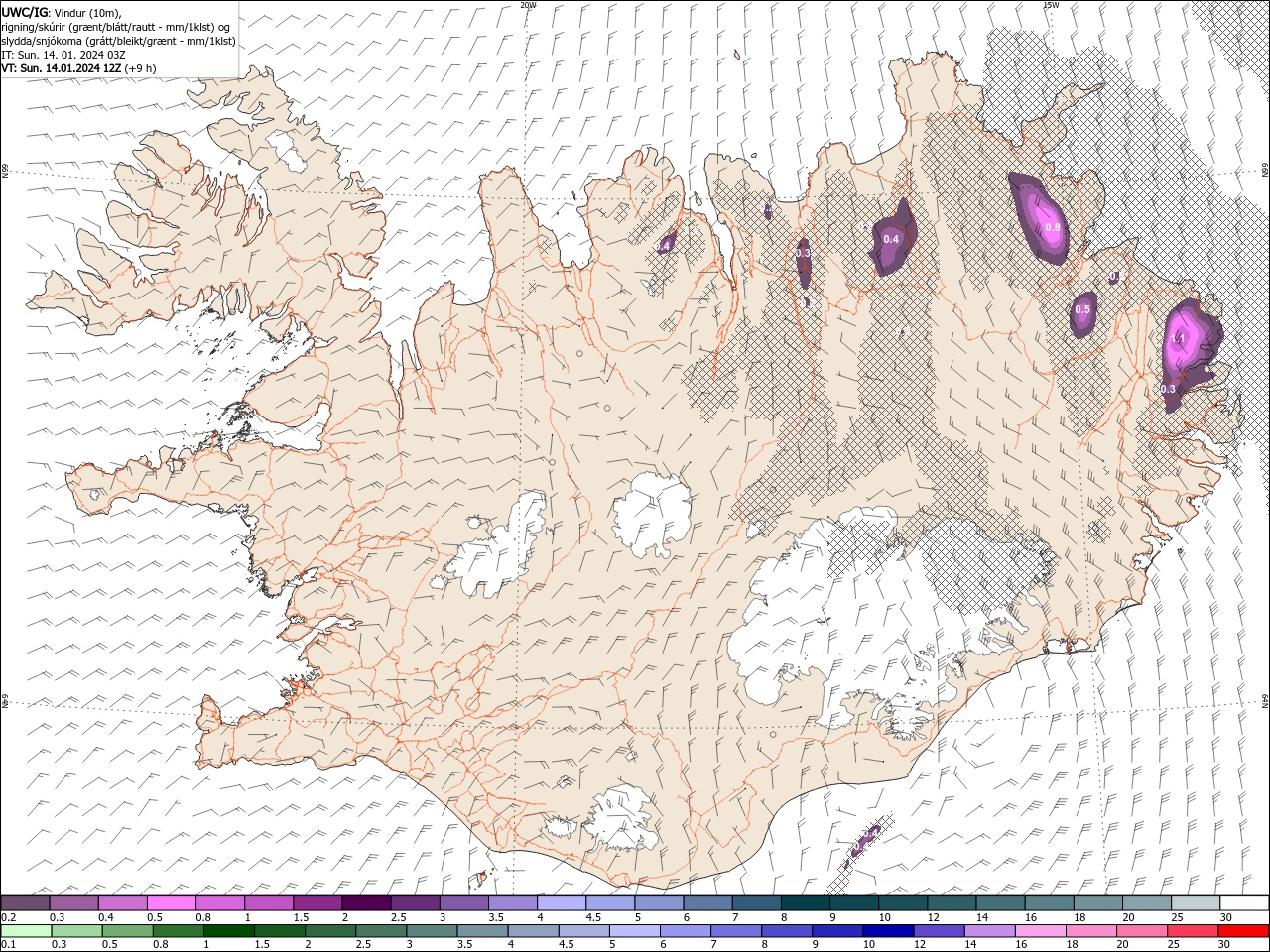The image size is (1270, 952).
Task: Pick the darkest green swatch at 1 in bottom legend row
Action: tap(228, 931)
